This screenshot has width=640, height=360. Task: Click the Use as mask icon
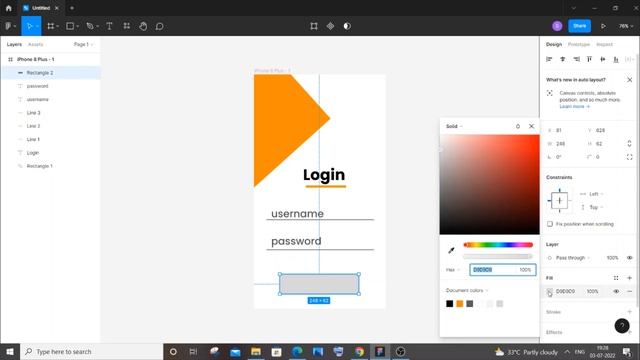(x=347, y=26)
